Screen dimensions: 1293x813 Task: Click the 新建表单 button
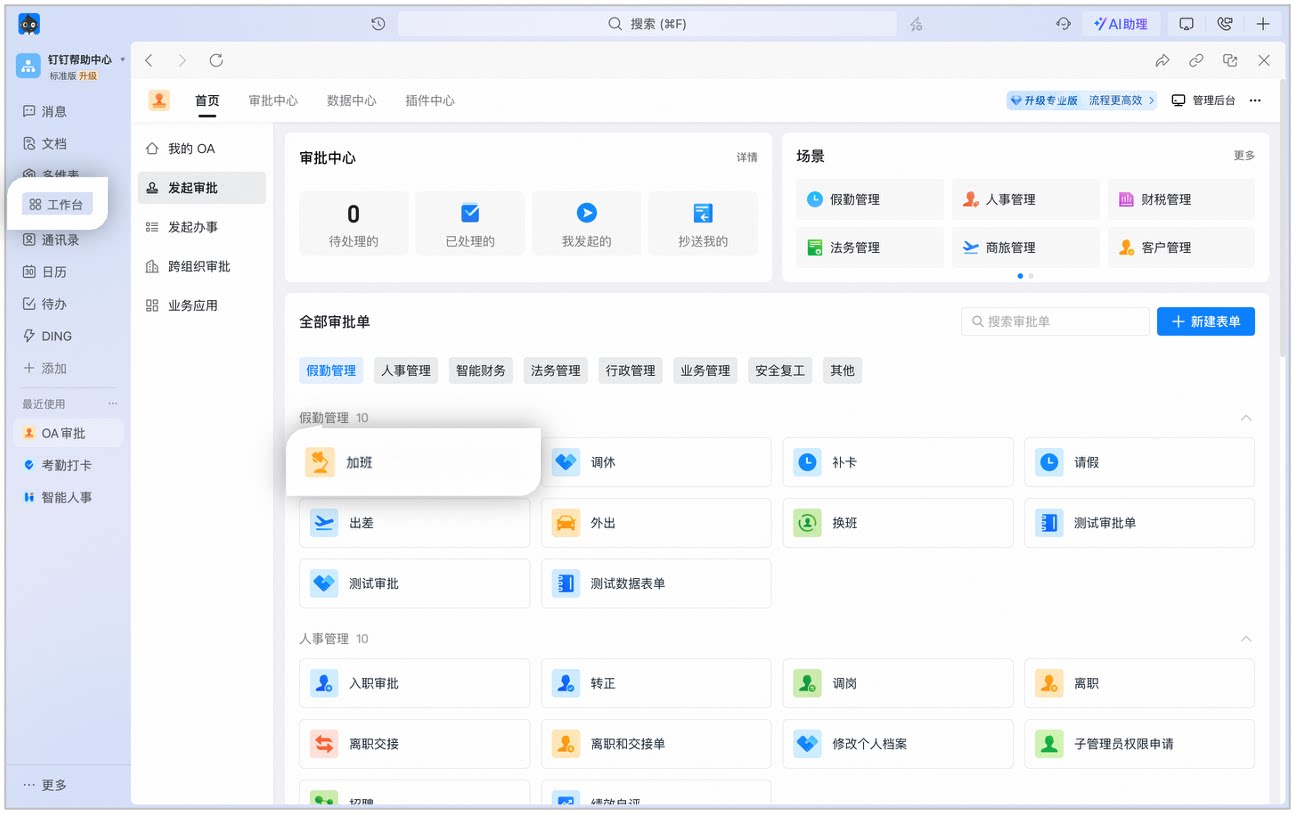click(1205, 321)
